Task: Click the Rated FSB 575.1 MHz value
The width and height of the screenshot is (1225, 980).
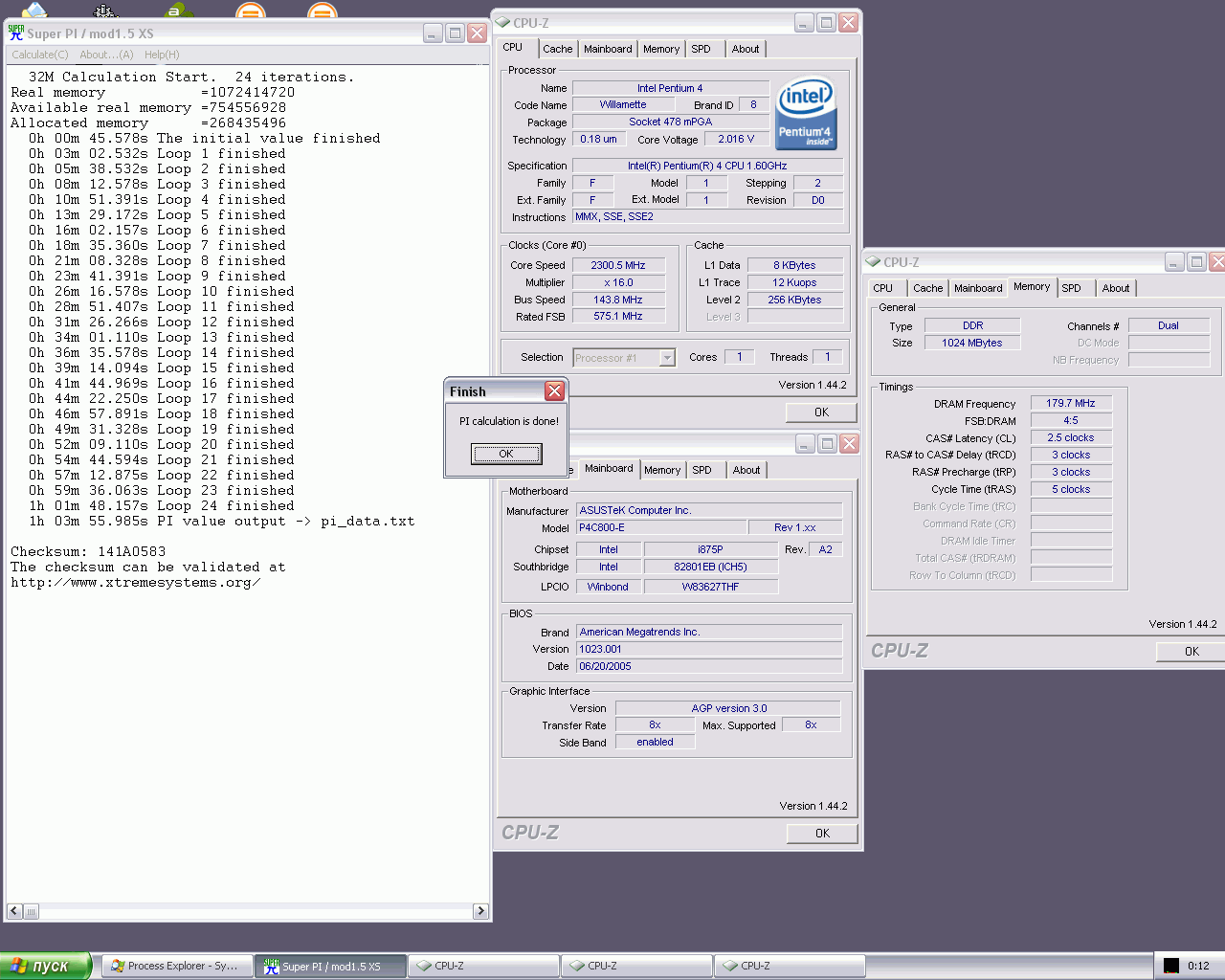Action: (x=618, y=316)
